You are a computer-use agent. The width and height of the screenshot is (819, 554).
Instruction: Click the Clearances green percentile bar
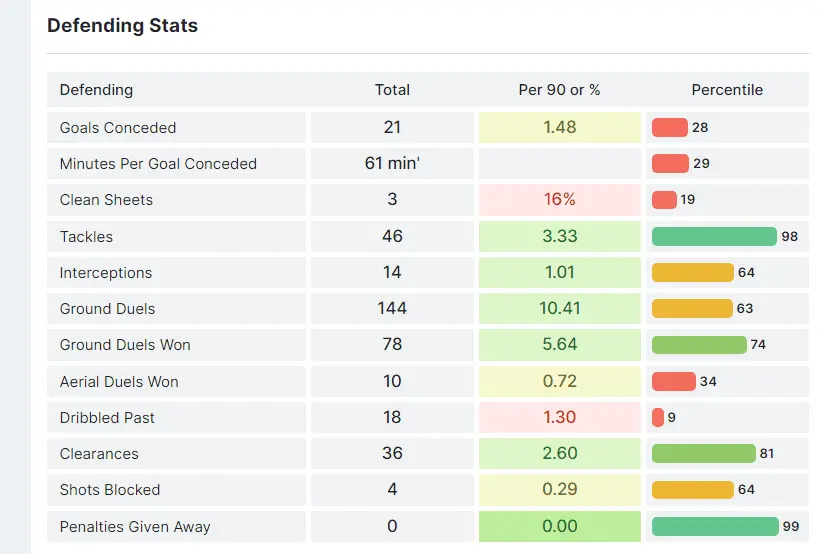(703, 453)
